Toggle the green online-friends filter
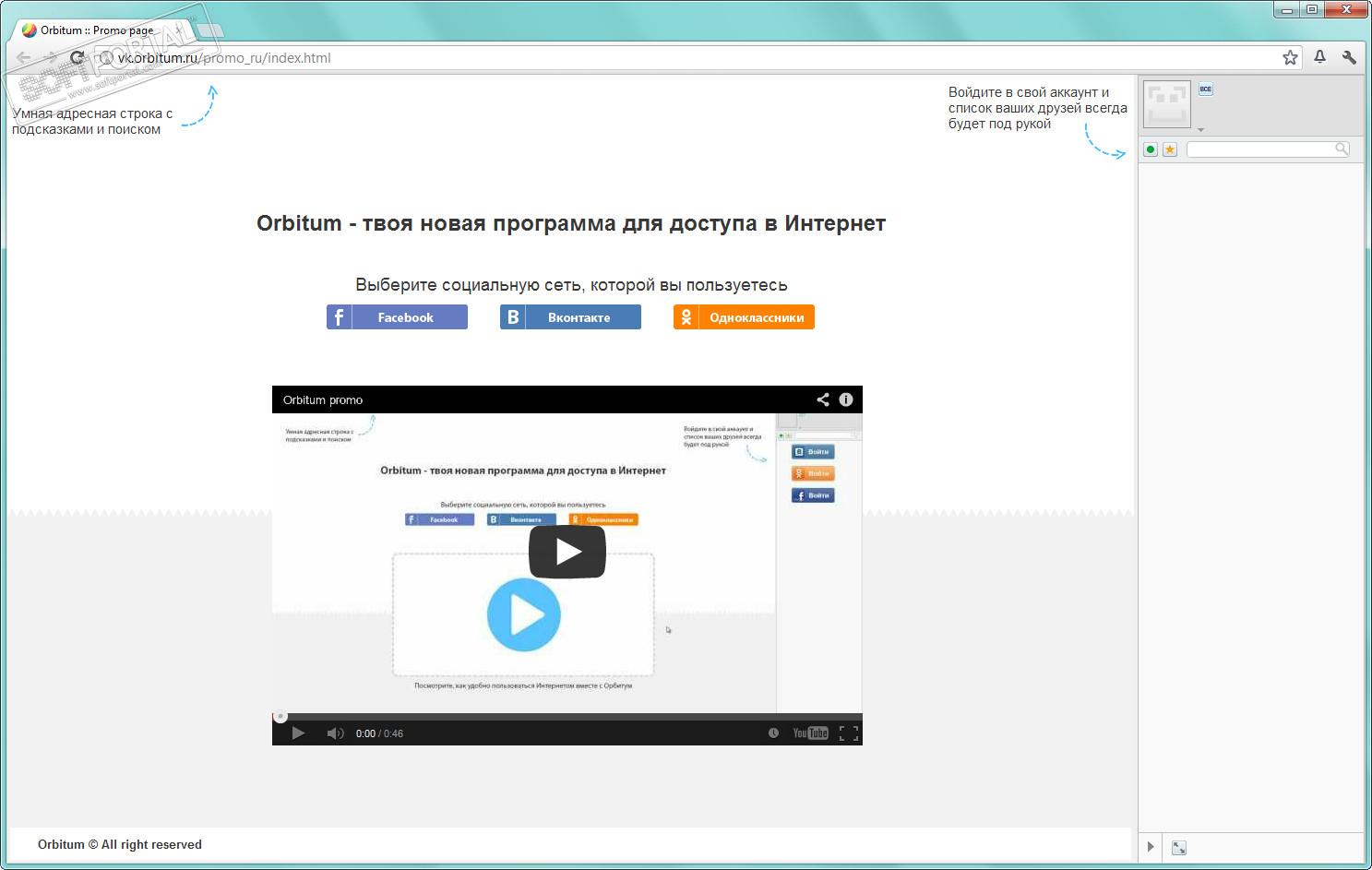Image resolution: width=1372 pixels, height=870 pixels. pos(1151,149)
